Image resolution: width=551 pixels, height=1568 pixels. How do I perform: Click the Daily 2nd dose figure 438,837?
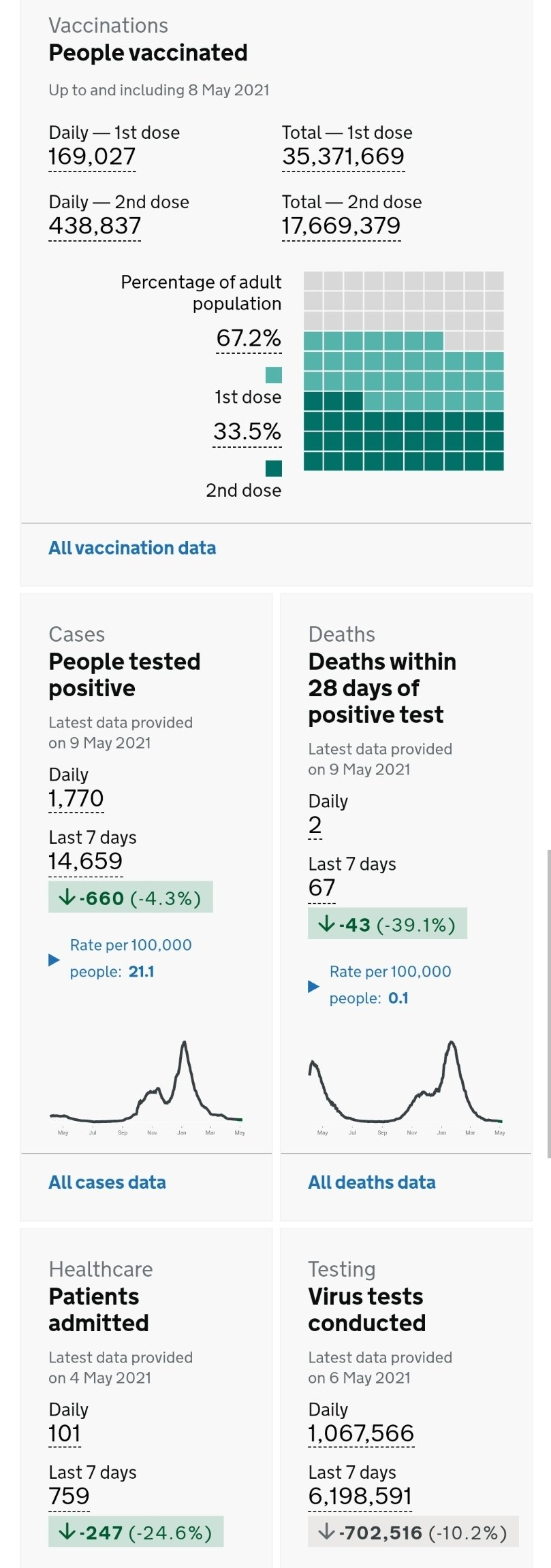[95, 226]
